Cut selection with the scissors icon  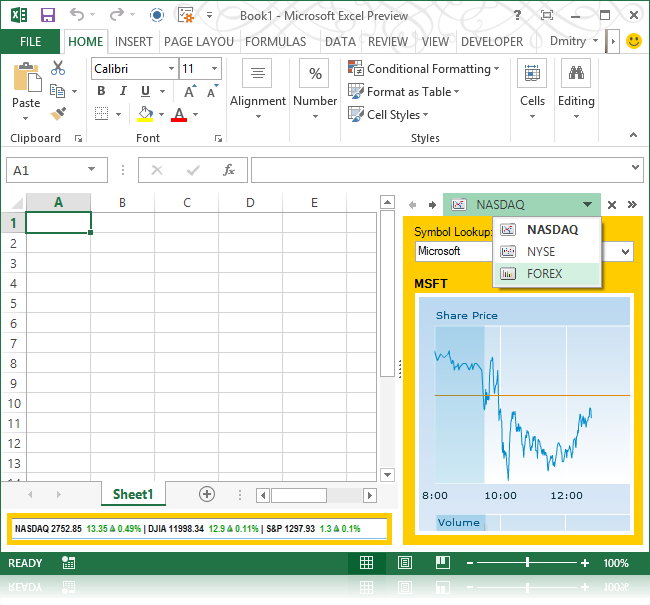(58, 68)
